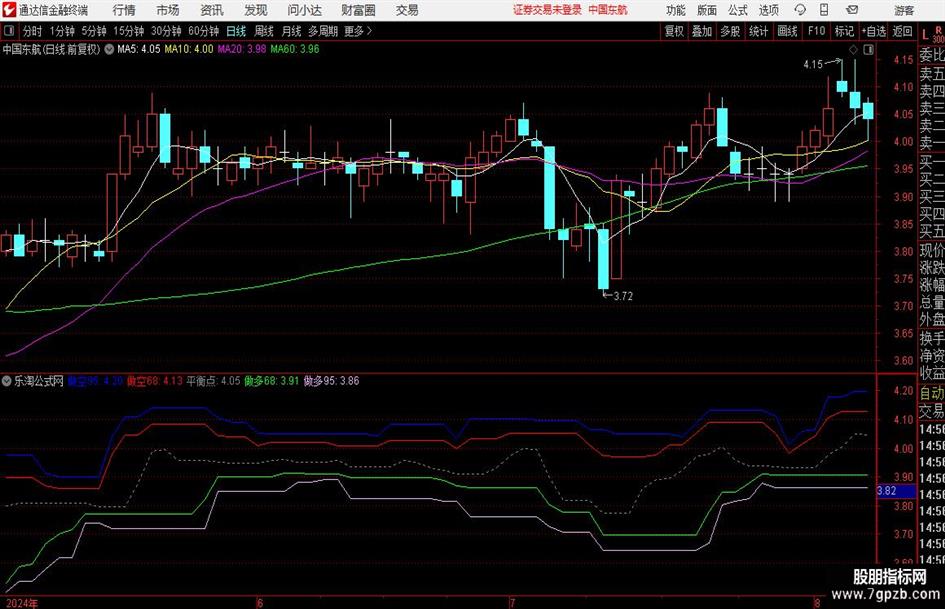This screenshot has width=945, height=609.
Task: Select the 周线 weekly period tab
Action: coord(264,31)
